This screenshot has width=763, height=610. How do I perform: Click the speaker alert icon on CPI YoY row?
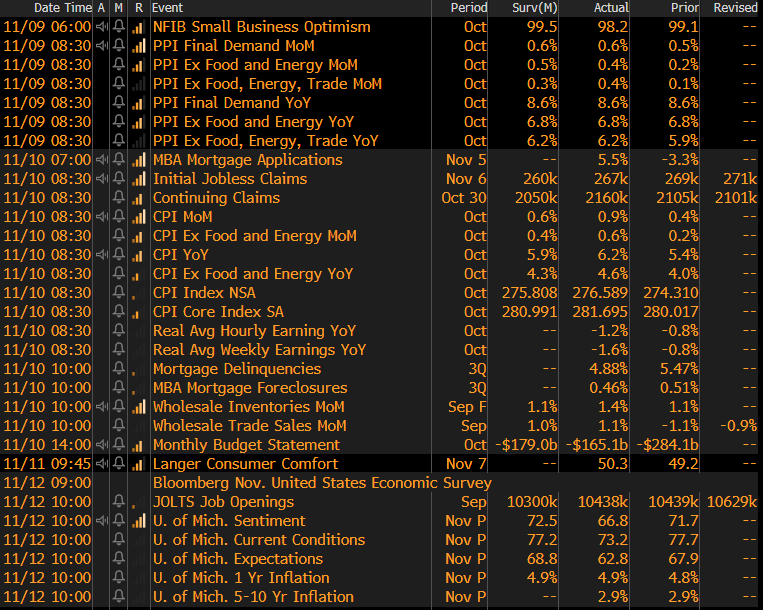point(101,255)
